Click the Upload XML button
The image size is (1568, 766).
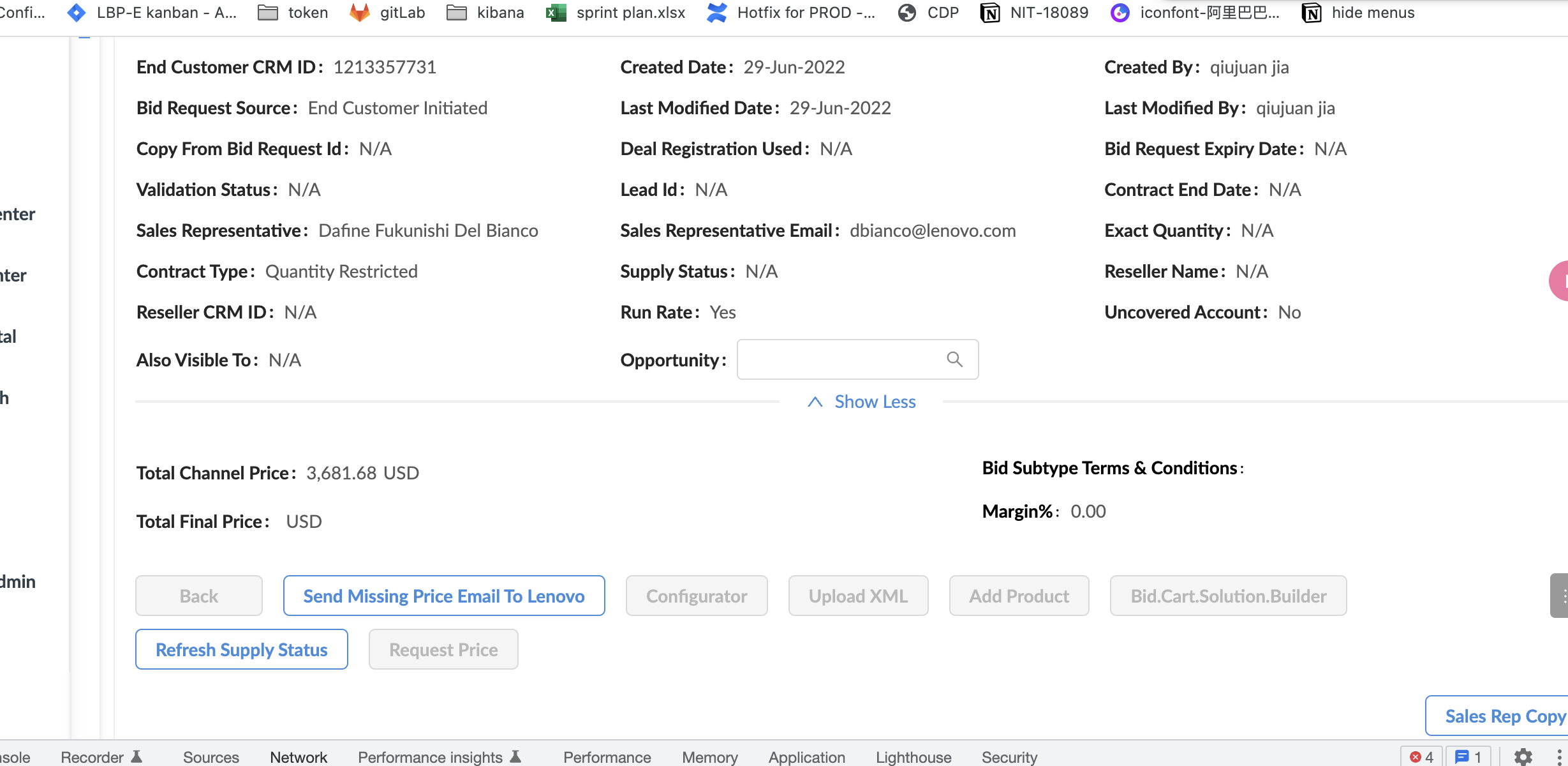[x=859, y=596]
